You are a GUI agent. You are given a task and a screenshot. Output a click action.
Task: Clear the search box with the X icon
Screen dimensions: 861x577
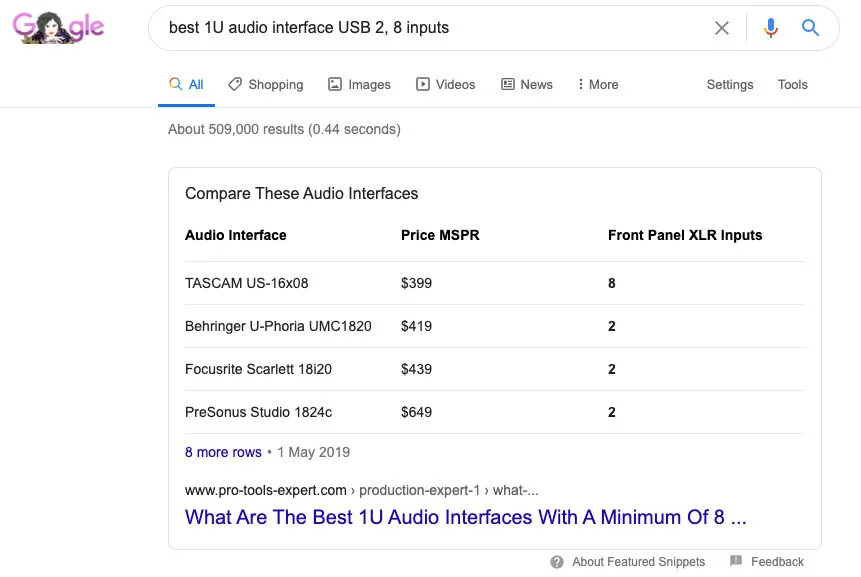(x=721, y=28)
